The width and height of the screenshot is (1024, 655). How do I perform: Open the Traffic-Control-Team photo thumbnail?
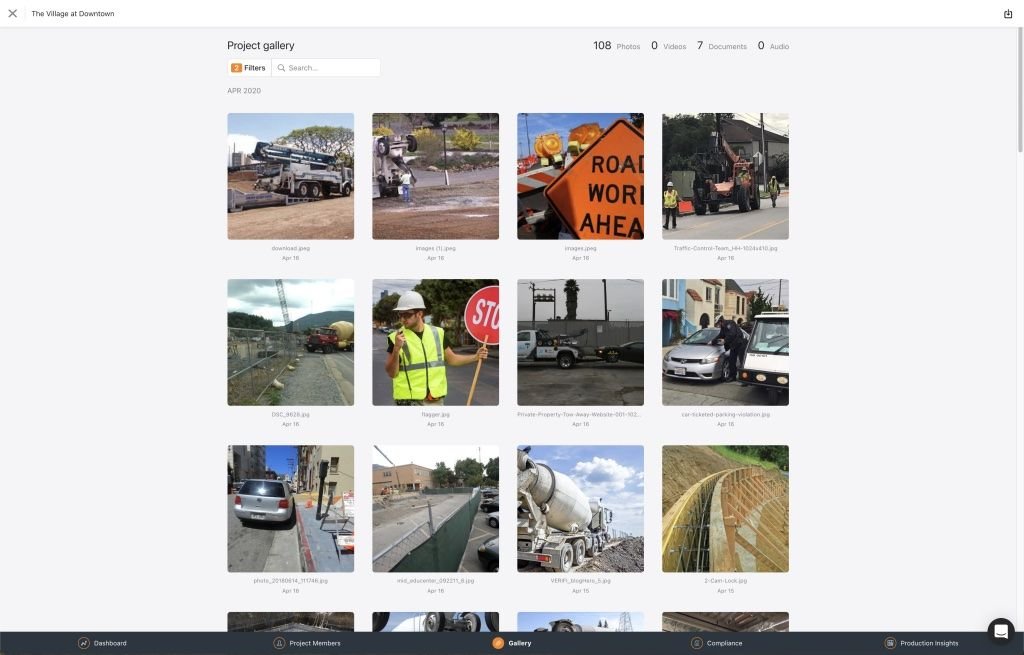coord(726,176)
